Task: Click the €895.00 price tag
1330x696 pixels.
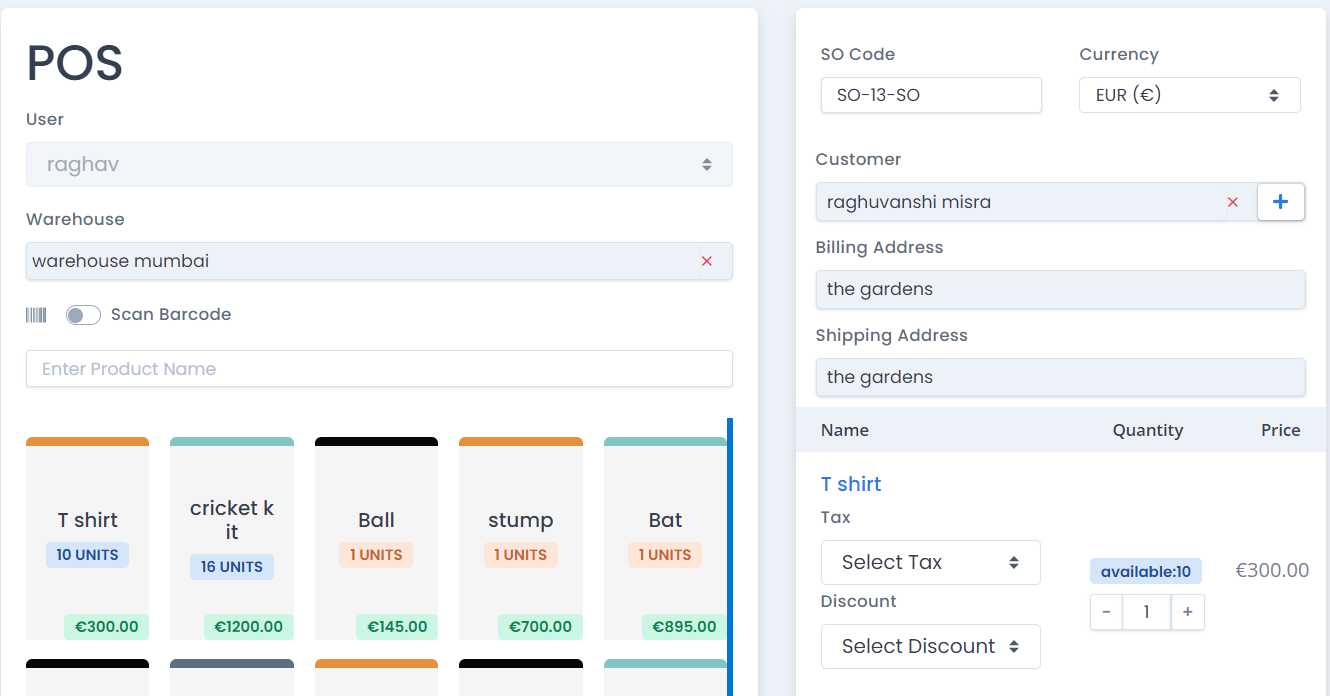Action: [685, 627]
